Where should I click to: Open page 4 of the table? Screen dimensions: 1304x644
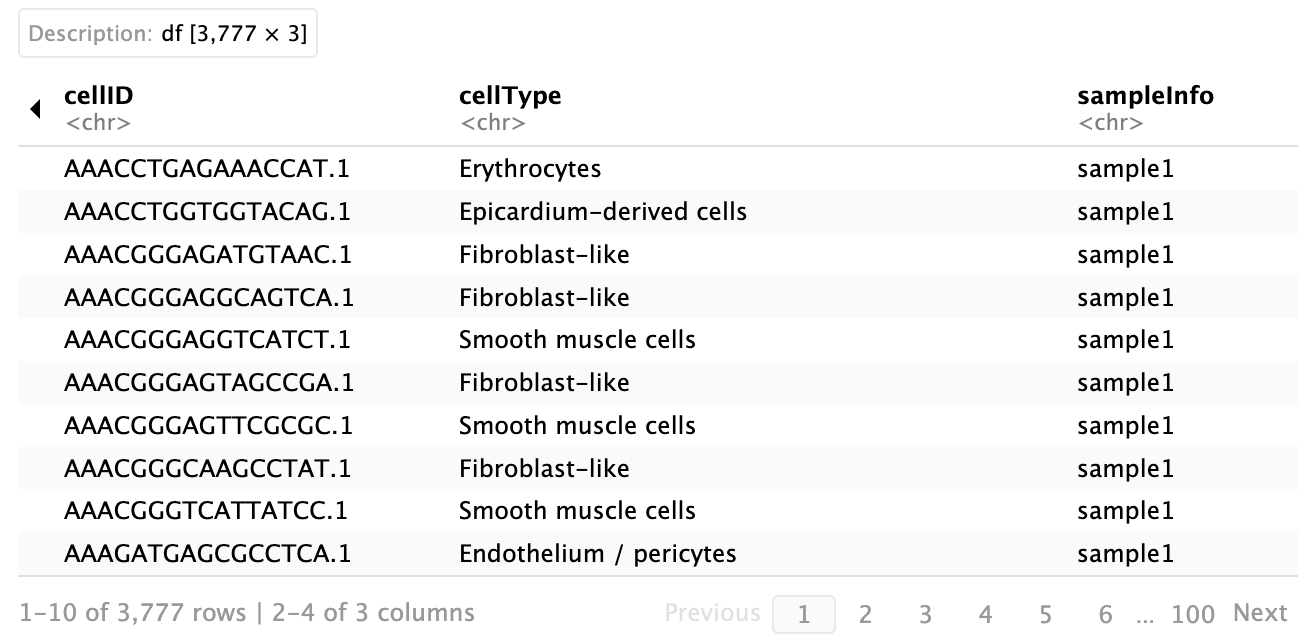[x=985, y=613]
